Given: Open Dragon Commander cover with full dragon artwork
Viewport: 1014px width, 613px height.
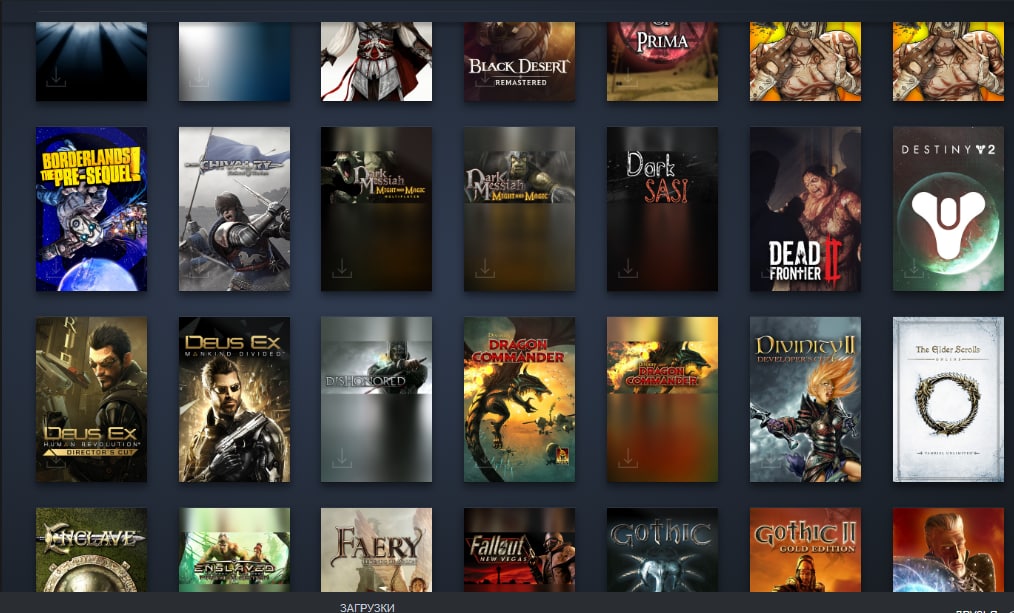Looking at the screenshot, I should coord(519,399).
